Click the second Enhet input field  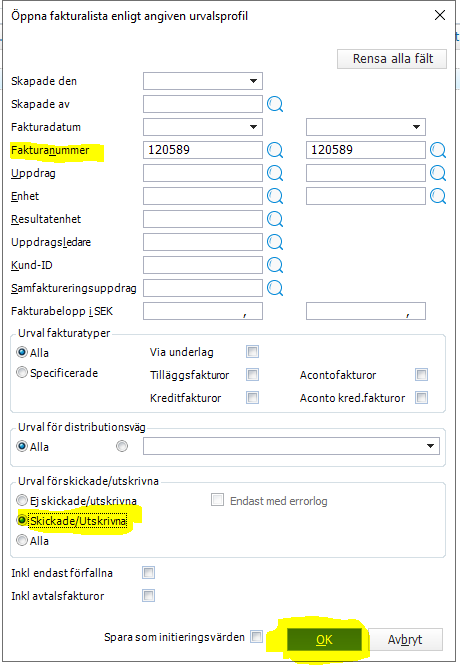(366, 196)
